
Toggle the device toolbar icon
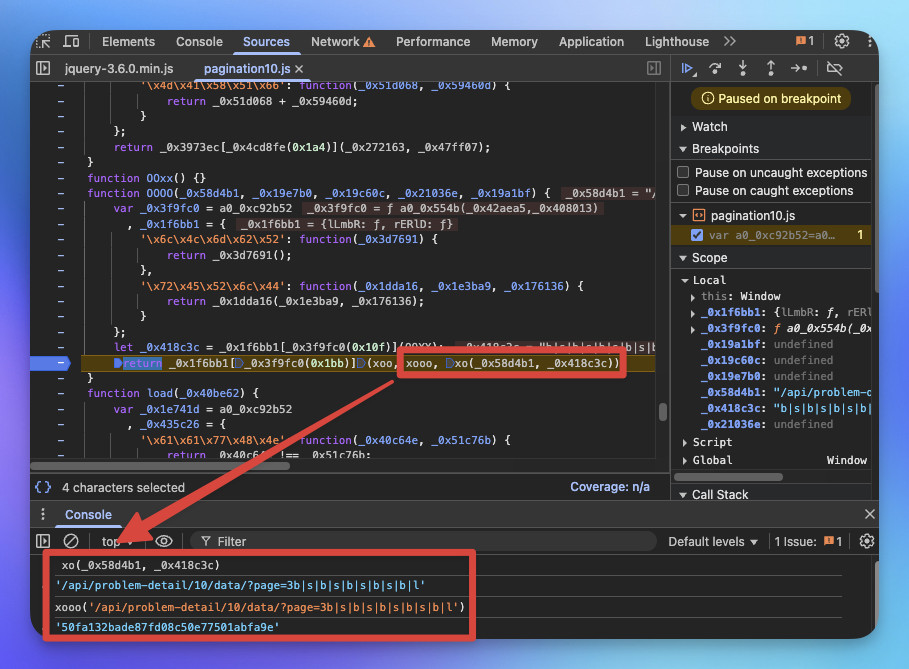pyautogui.click(x=71, y=42)
